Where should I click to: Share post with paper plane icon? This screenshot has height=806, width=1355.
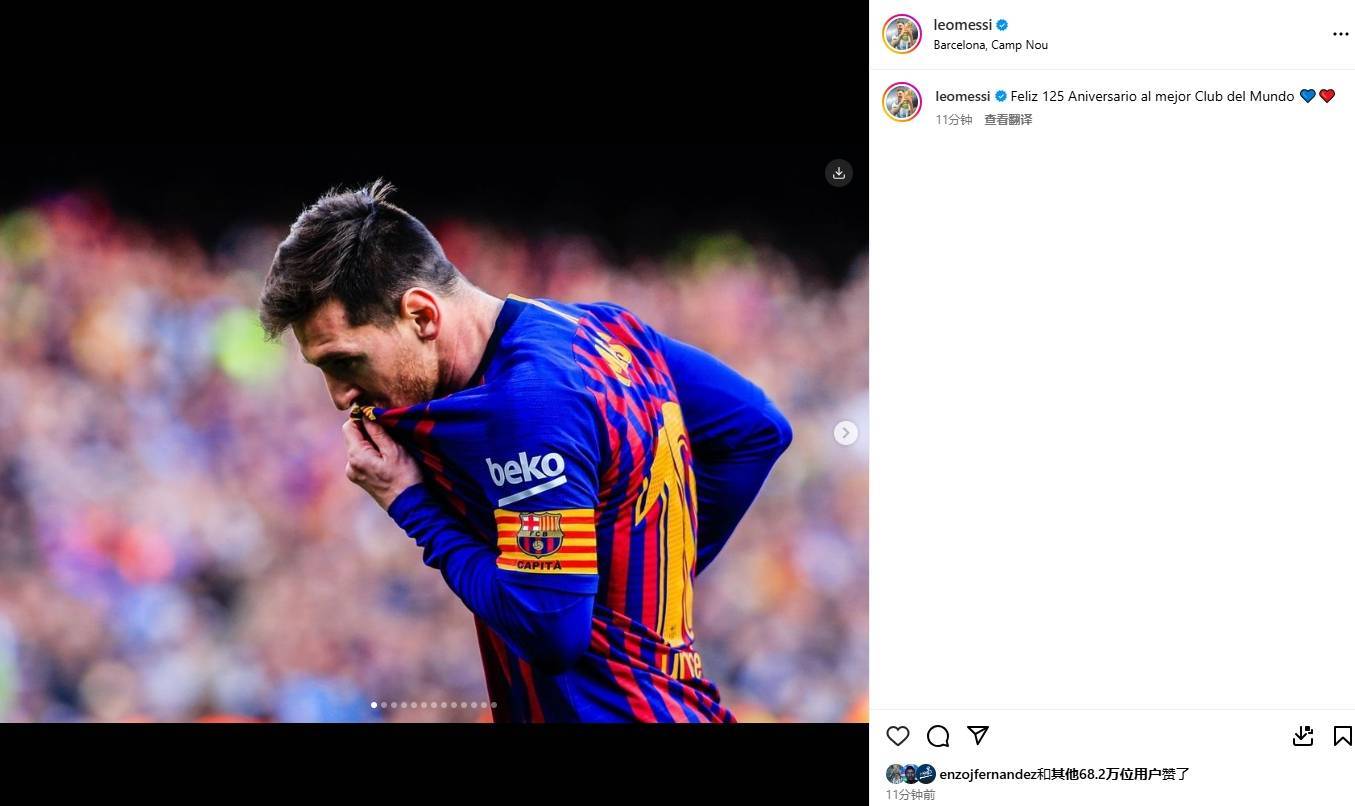click(978, 735)
